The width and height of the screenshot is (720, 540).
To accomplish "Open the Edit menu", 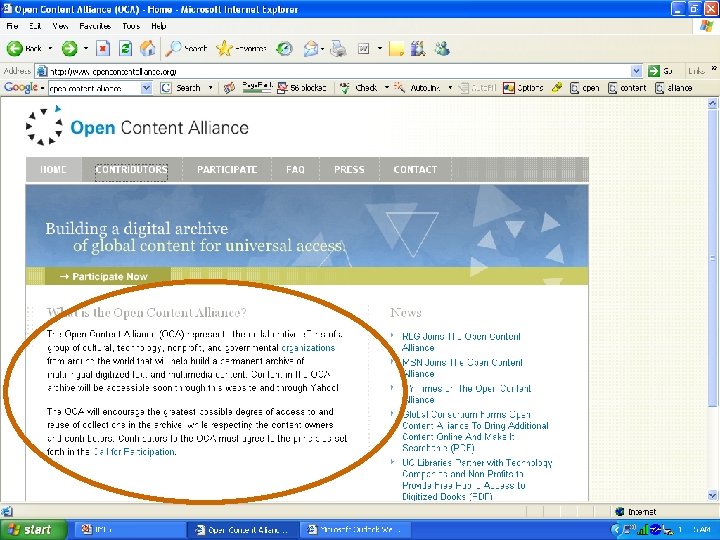I will pos(35,26).
